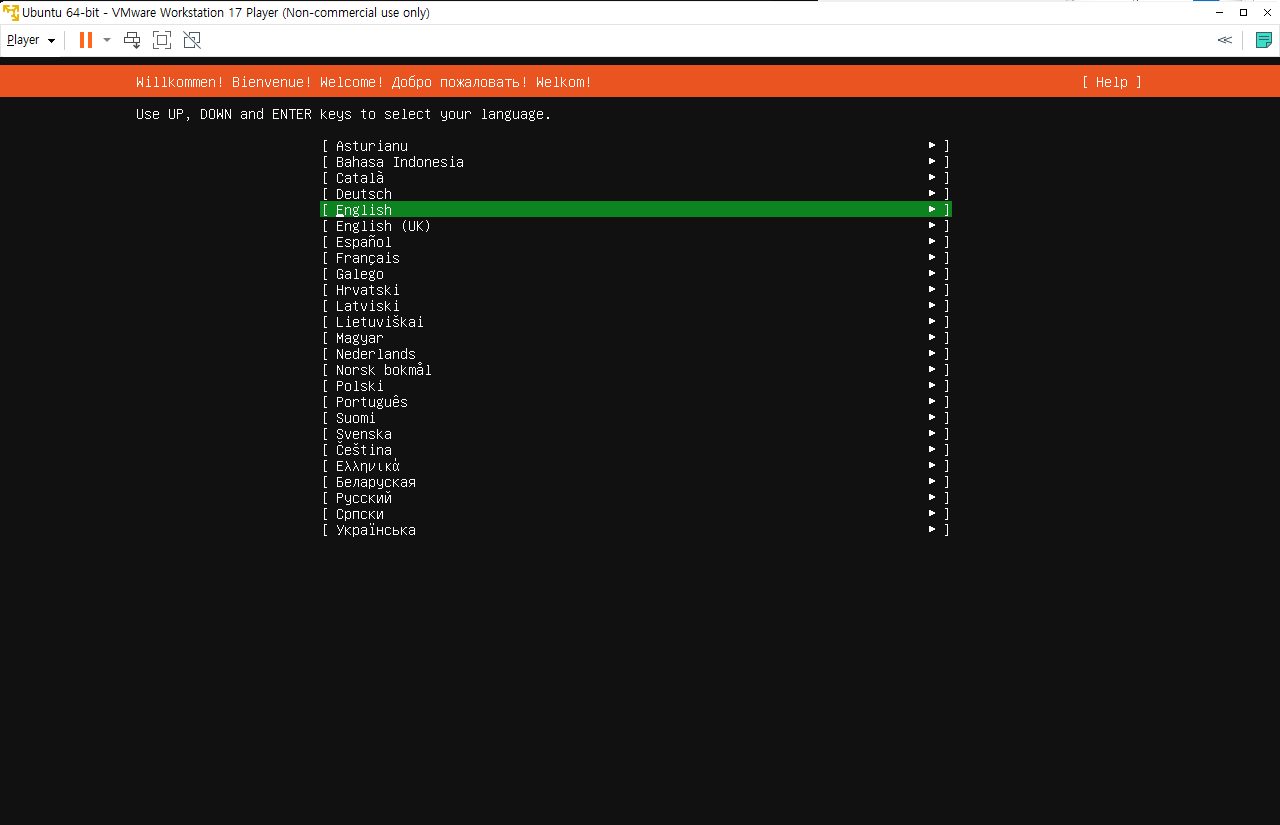Pick English (UK) language

(636, 226)
